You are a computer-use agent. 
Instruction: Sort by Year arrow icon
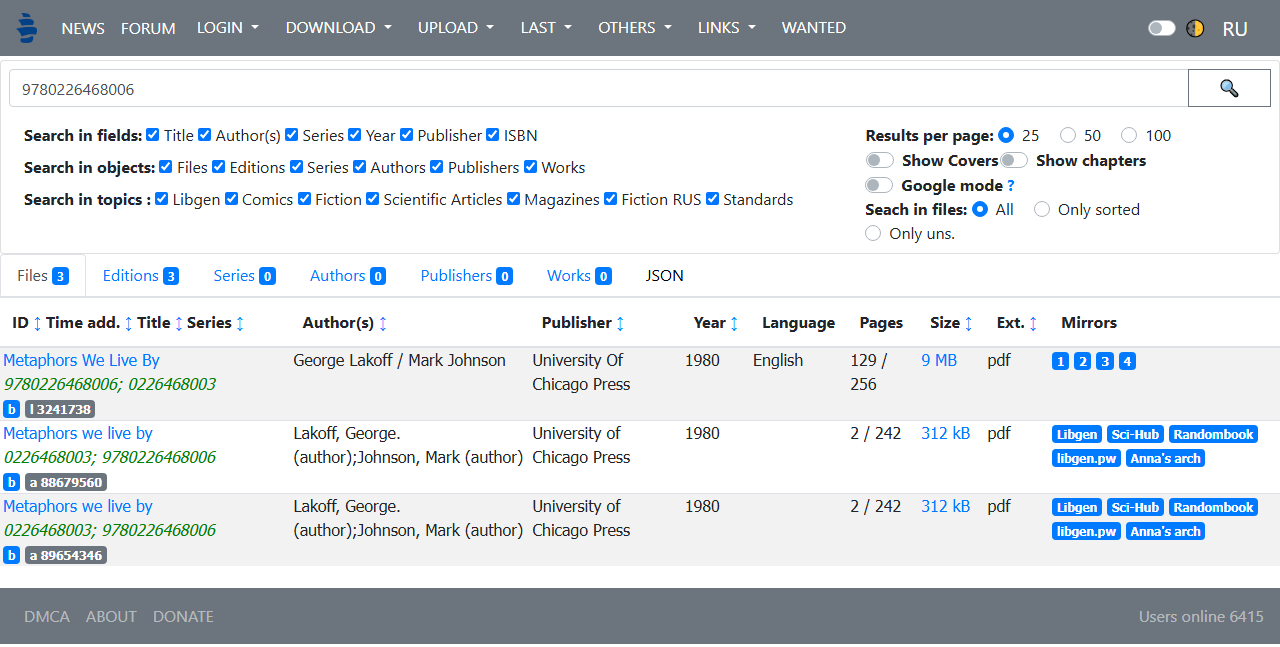tap(734, 323)
